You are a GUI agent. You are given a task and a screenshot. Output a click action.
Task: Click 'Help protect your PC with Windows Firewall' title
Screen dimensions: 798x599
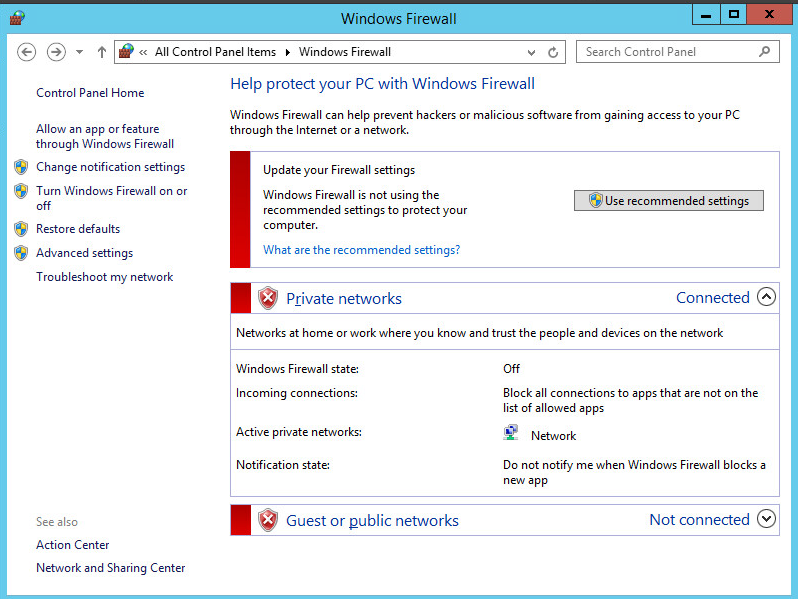click(x=382, y=84)
